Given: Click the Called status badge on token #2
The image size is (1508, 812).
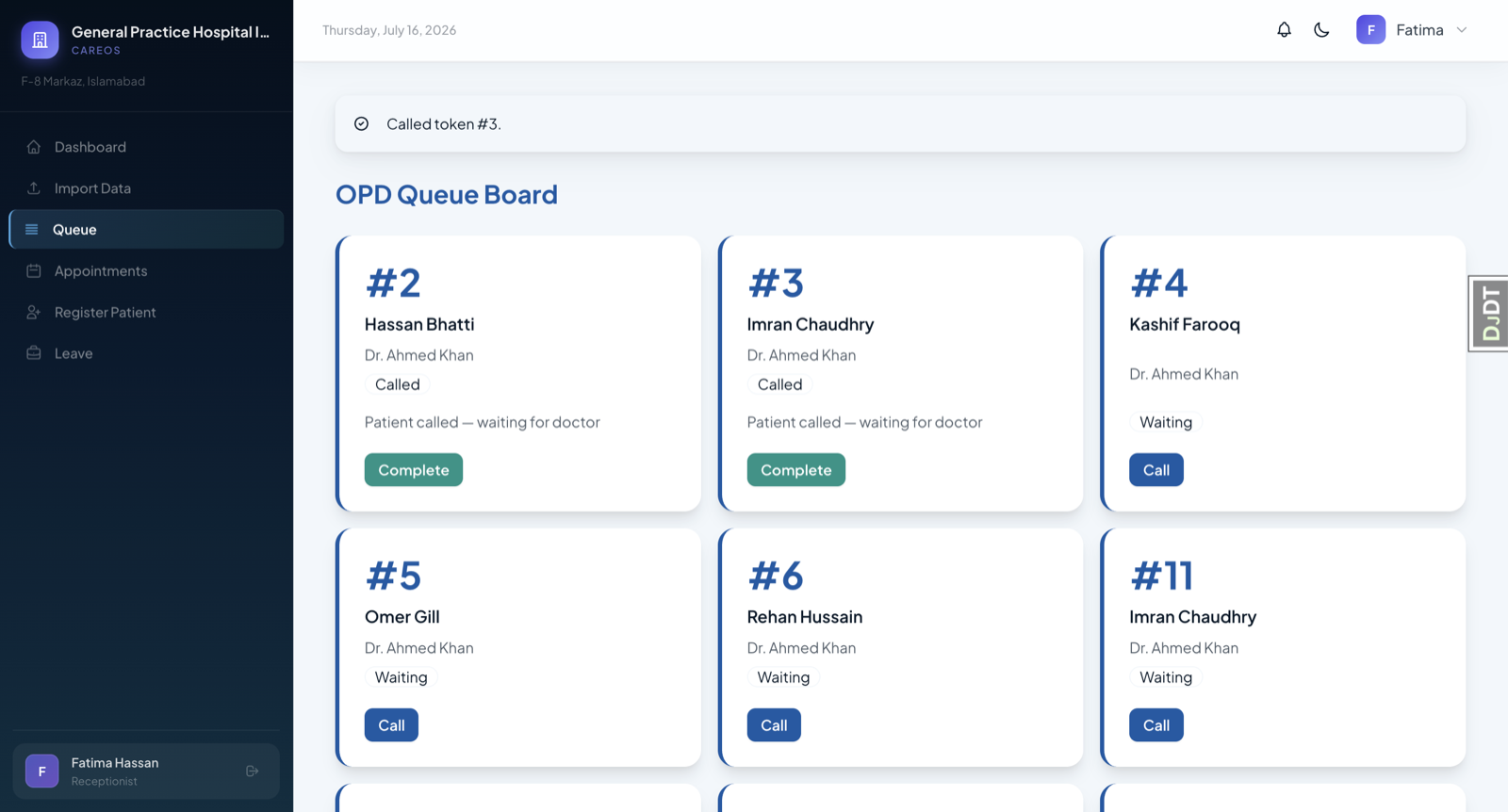Looking at the screenshot, I should click(398, 384).
